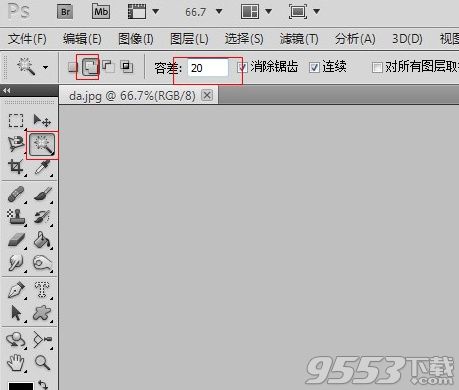Swap foreground and background colors
This screenshot has height=390, width=459.
43,385
